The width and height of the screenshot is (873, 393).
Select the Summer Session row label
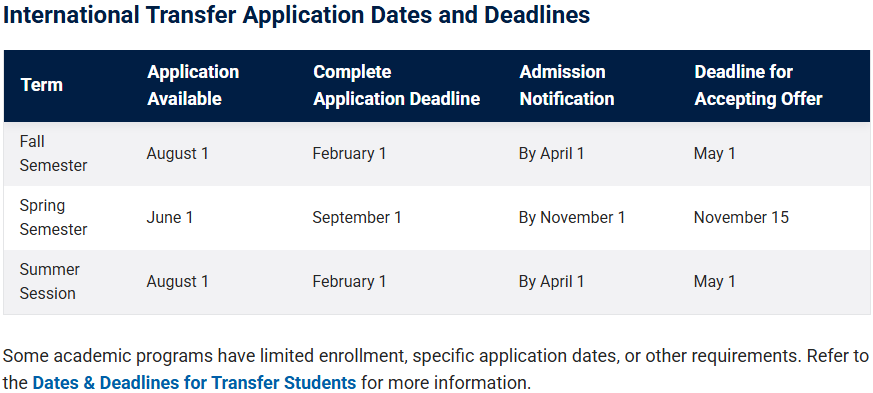tap(50, 282)
